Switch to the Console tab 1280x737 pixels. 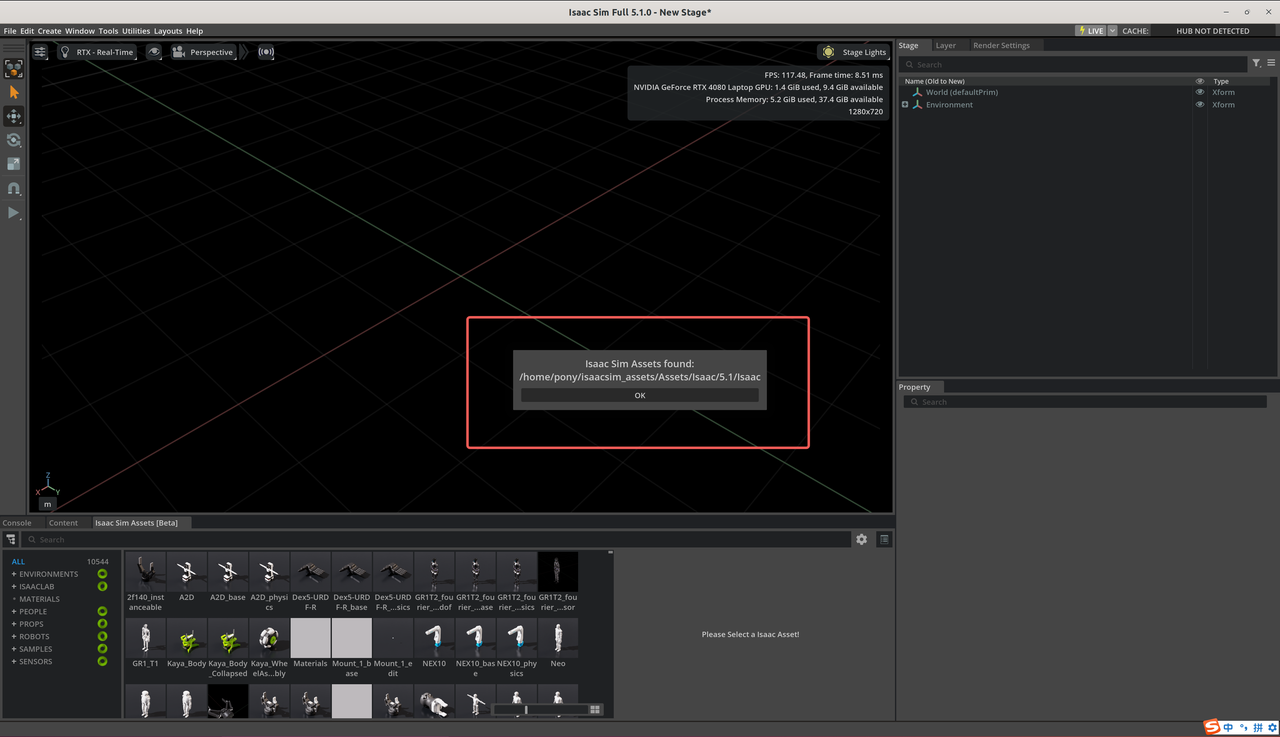[17, 523]
